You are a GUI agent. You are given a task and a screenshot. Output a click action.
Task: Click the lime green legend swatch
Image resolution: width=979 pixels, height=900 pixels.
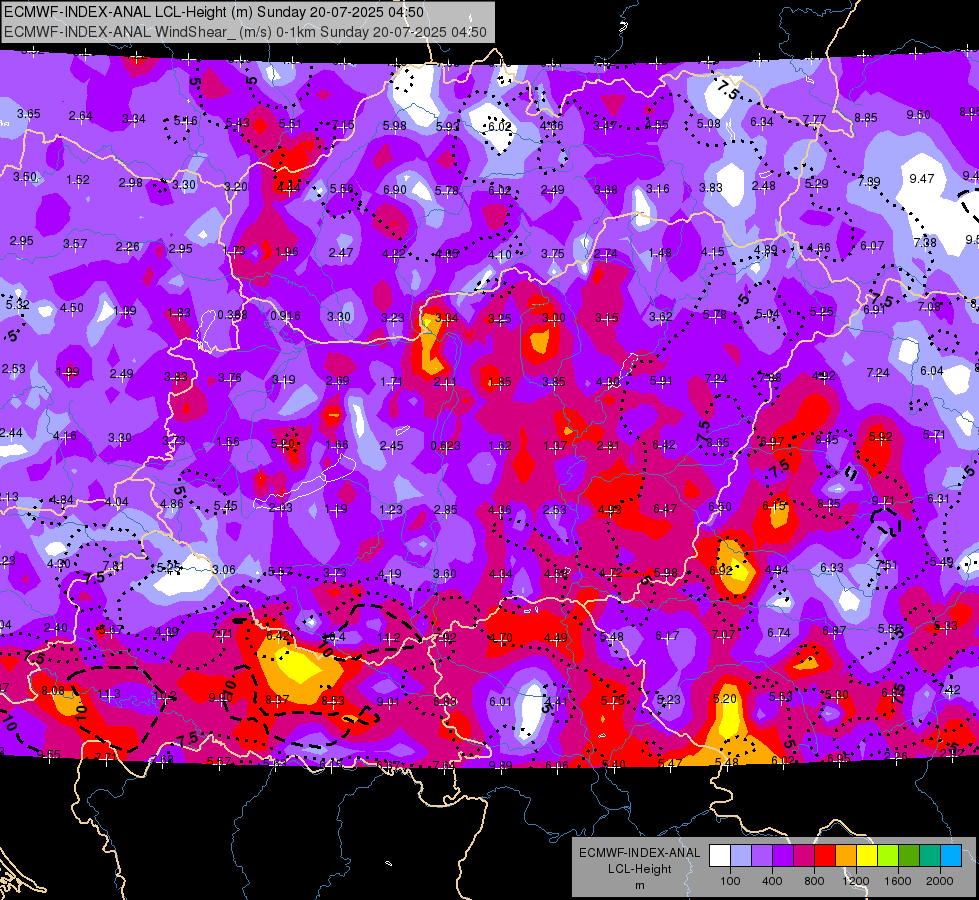(888, 855)
